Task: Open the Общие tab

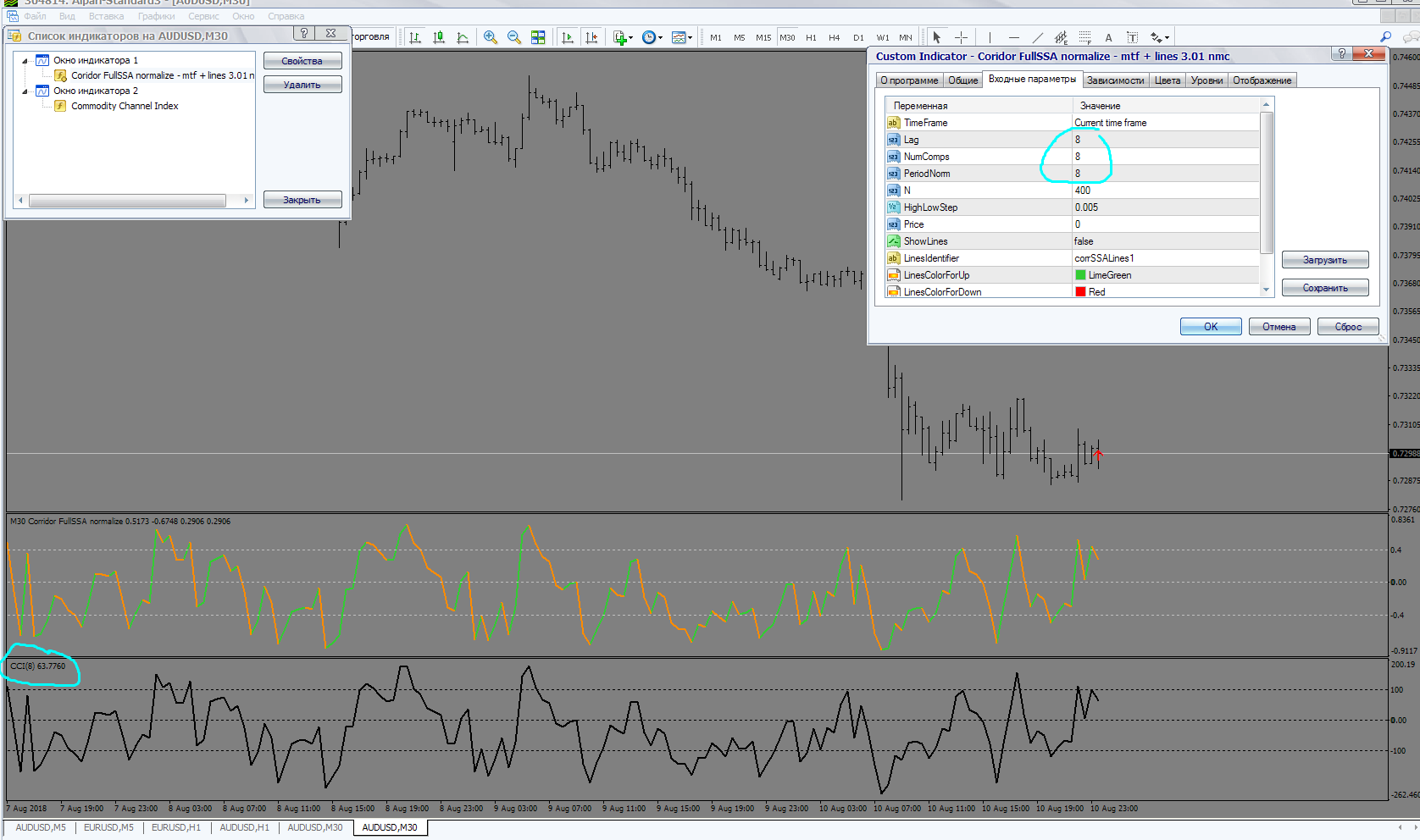Action: pyautogui.click(x=962, y=80)
